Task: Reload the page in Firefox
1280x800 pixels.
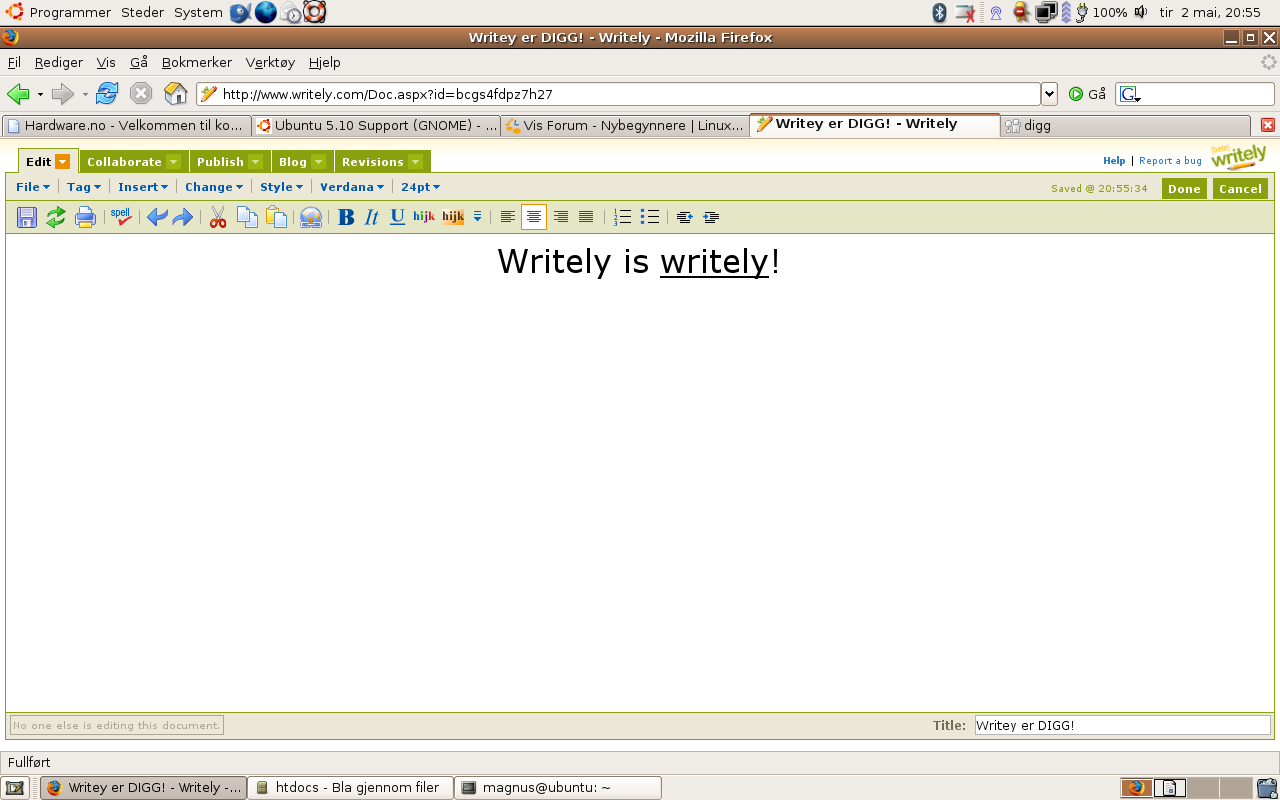Action: (107, 94)
